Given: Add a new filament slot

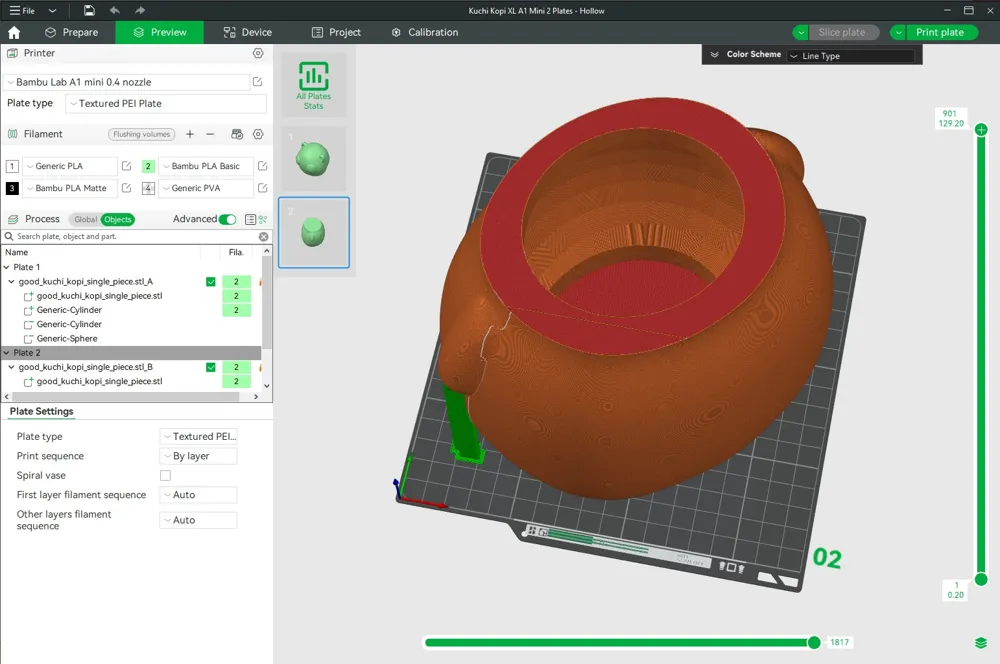Looking at the screenshot, I should click(189, 134).
